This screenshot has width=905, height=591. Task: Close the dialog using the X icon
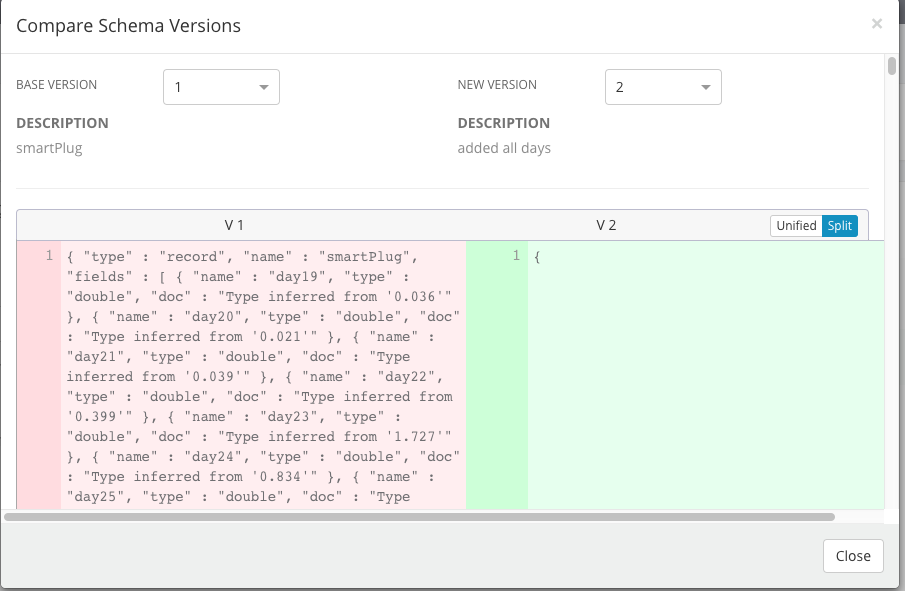(x=877, y=24)
